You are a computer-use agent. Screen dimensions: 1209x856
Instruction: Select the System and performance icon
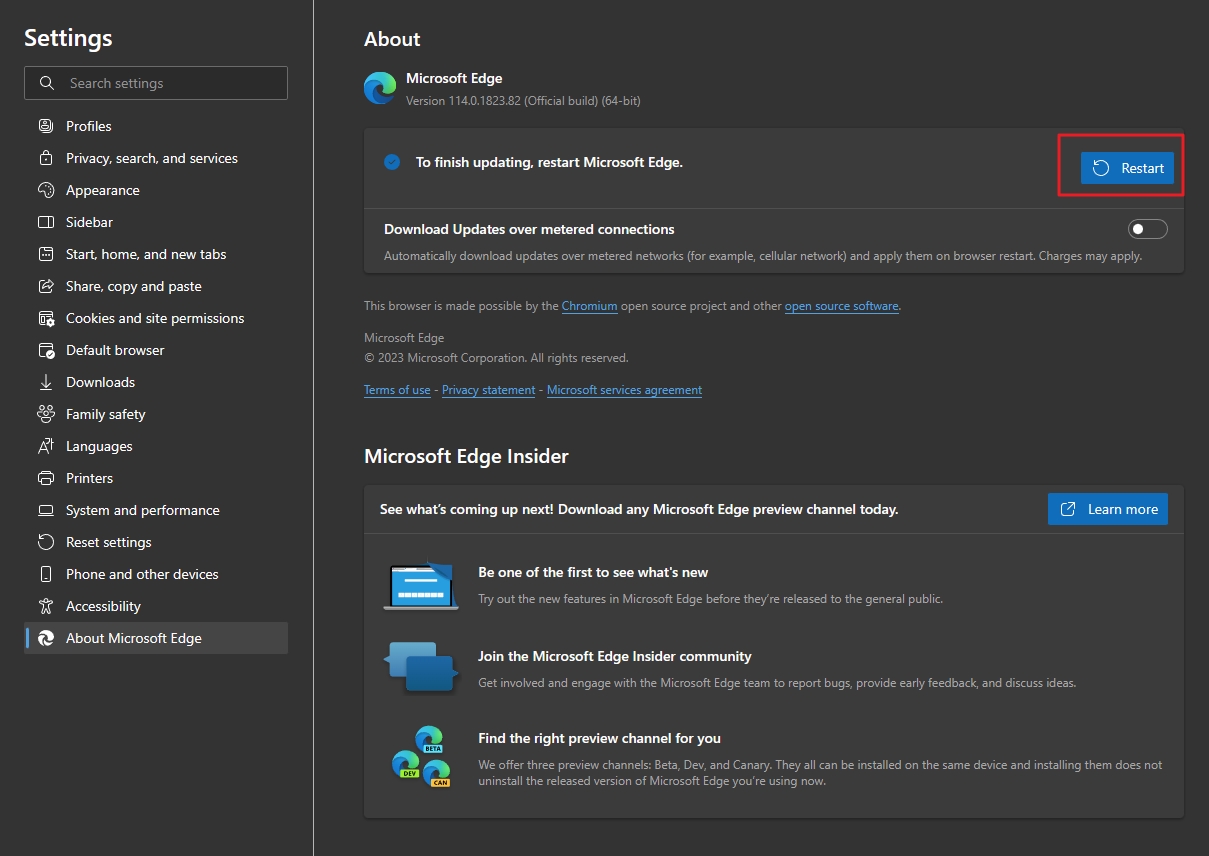pos(46,510)
